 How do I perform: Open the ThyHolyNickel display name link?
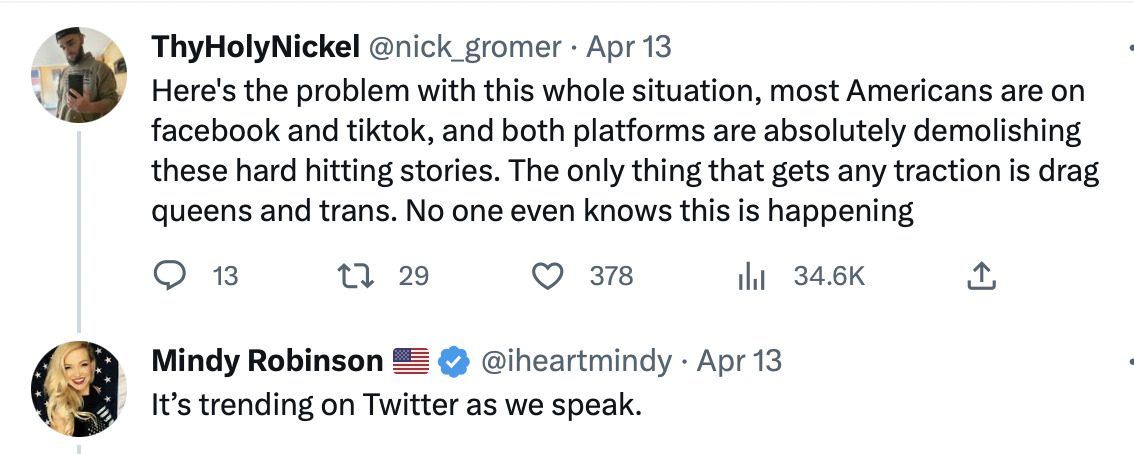pos(256,46)
